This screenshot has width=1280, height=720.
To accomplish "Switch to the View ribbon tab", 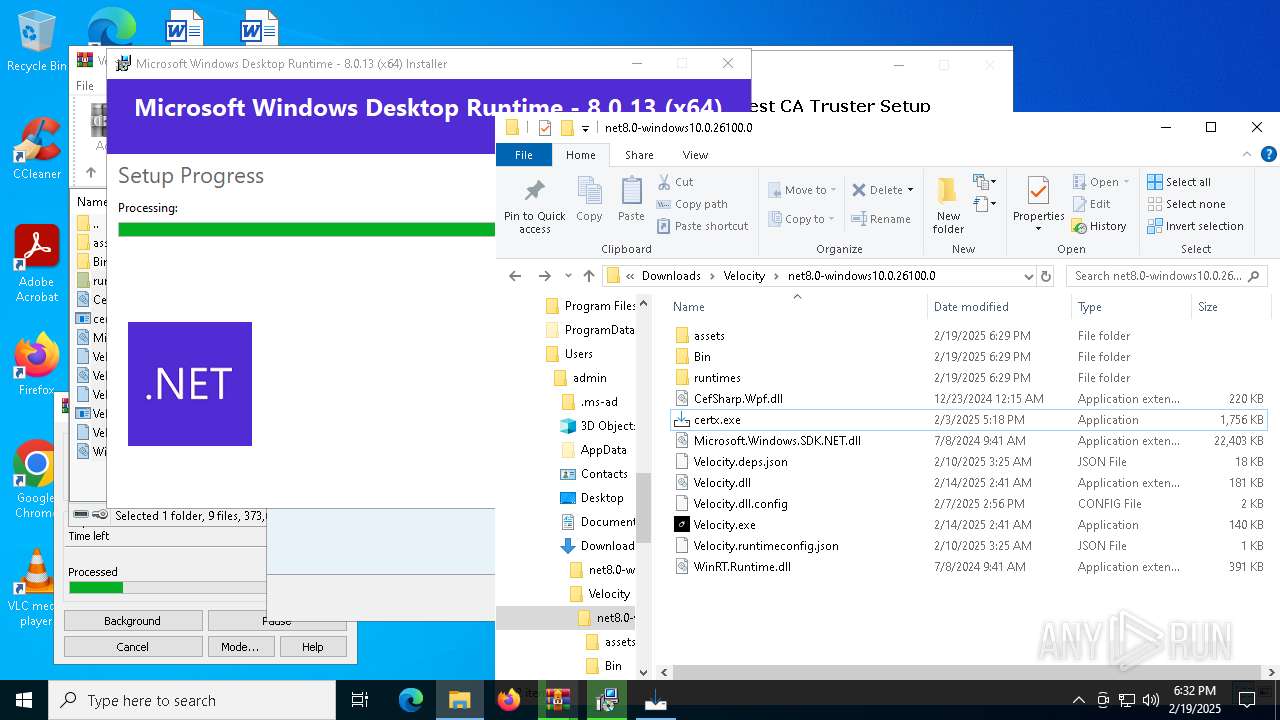I will pos(695,155).
